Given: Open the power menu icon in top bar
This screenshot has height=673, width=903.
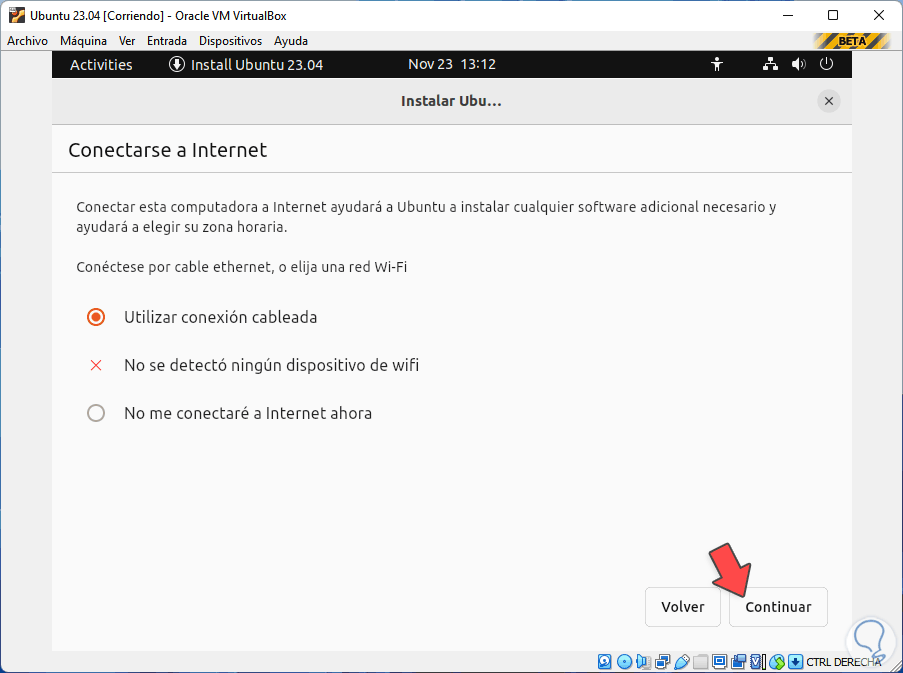Looking at the screenshot, I should 826,64.
